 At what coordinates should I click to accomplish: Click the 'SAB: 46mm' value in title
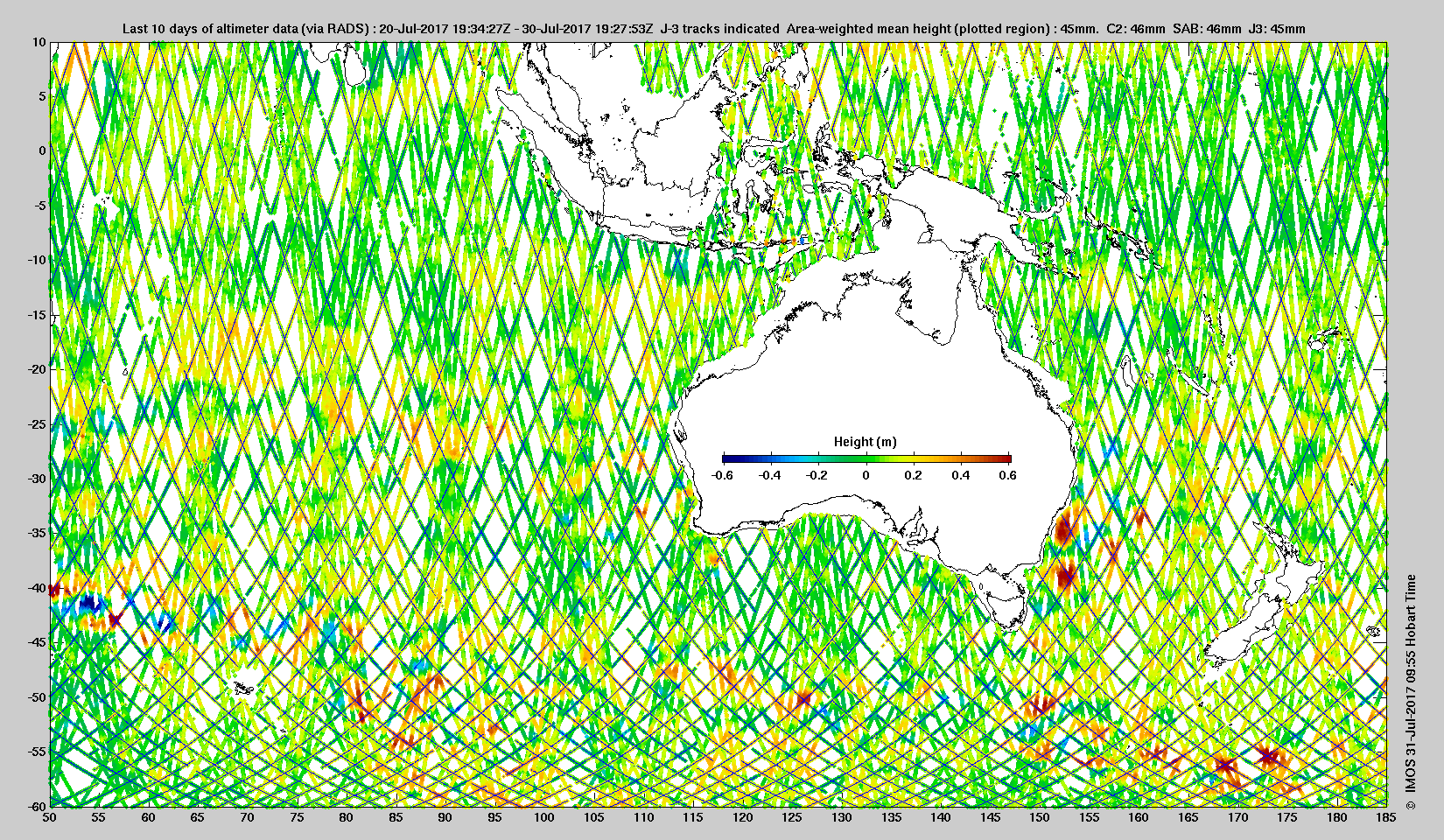click(1208, 29)
